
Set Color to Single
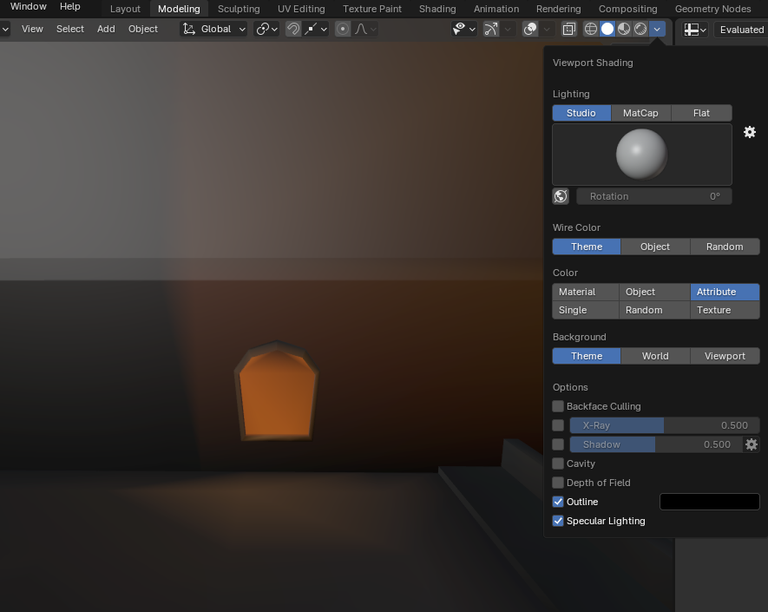585,310
